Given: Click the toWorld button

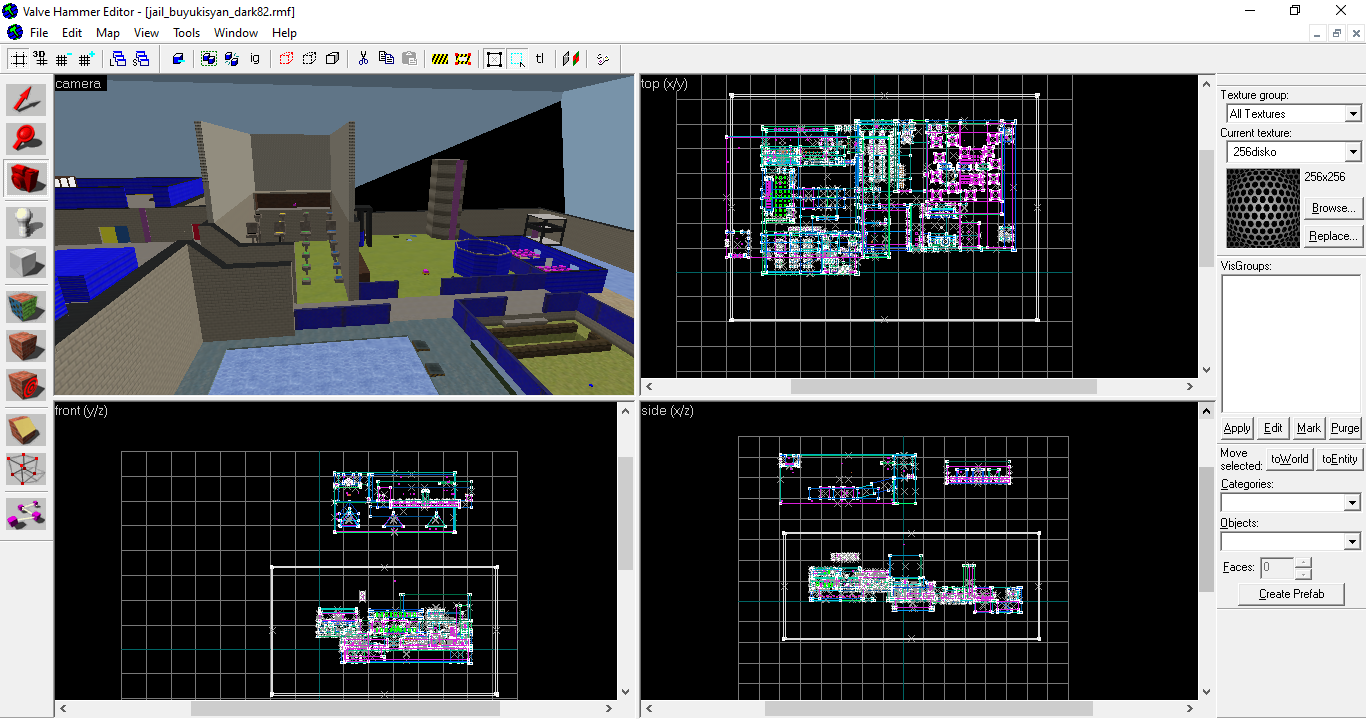Looking at the screenshot, I should (x=1290, y=459).
